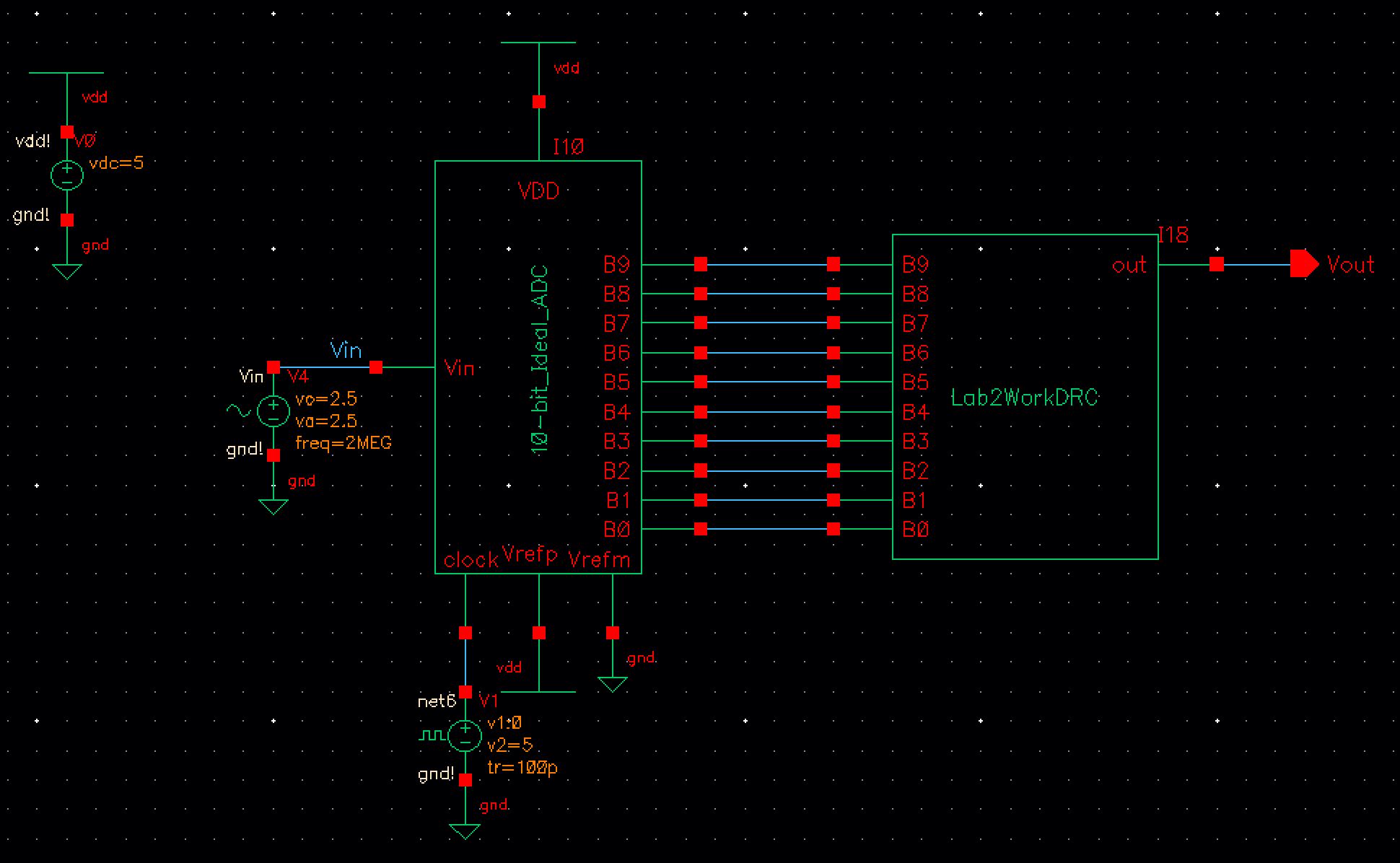Click the vo=2.5 parameter text
This screenshot has height=863, width=1400.
click(x=326, y=399)
